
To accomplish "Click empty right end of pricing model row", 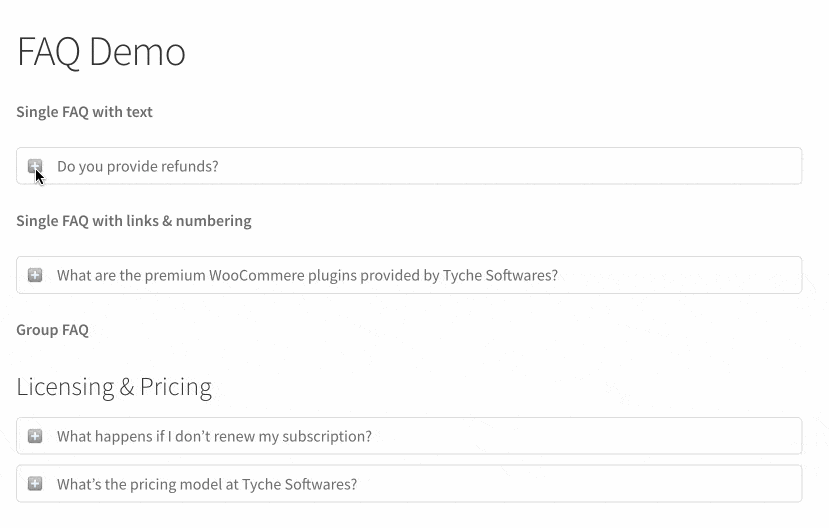I will pyautogui.click(x=700, y=484).
